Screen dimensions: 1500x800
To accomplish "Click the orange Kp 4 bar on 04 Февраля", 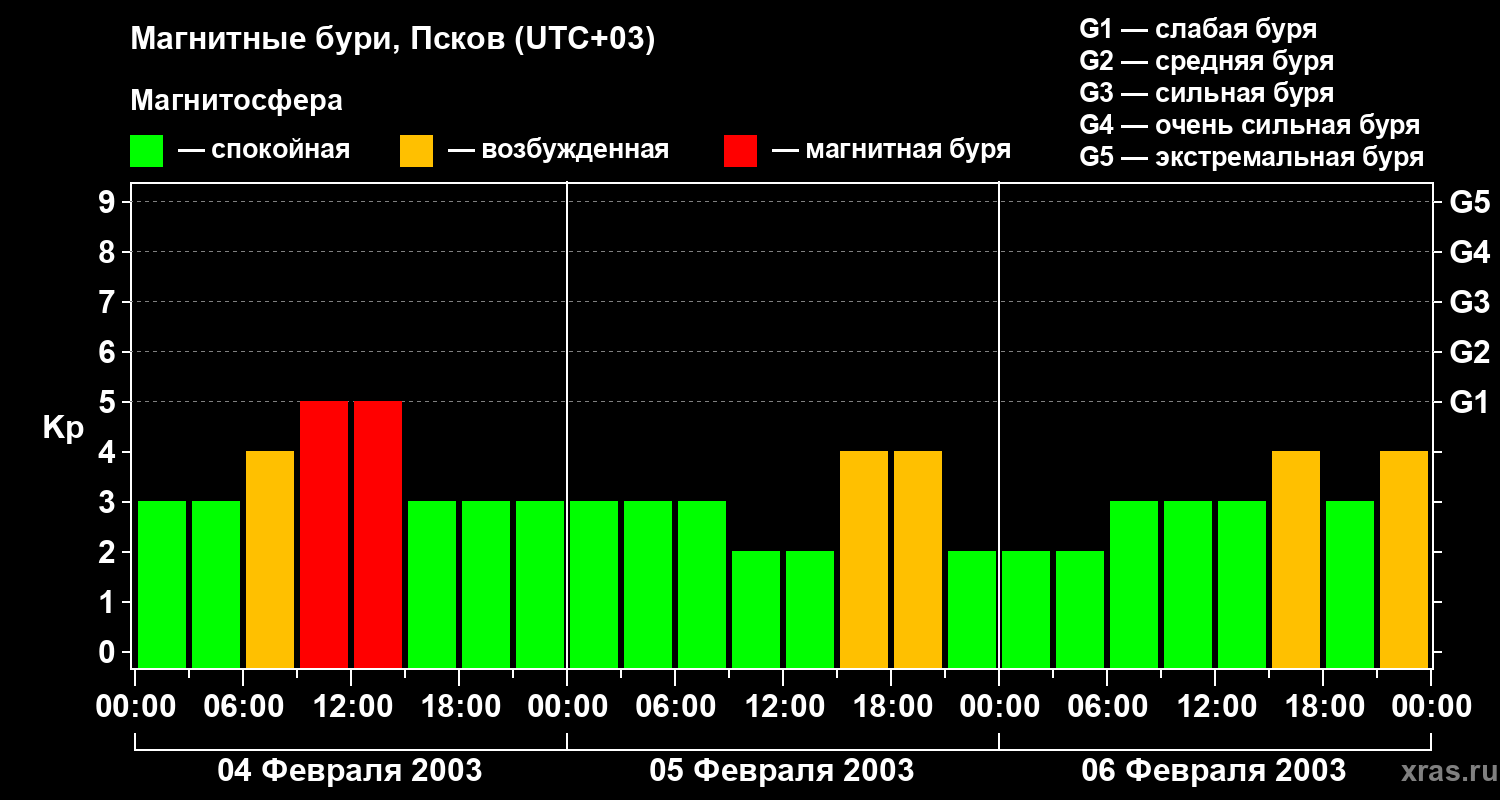I will click(270, 559).
